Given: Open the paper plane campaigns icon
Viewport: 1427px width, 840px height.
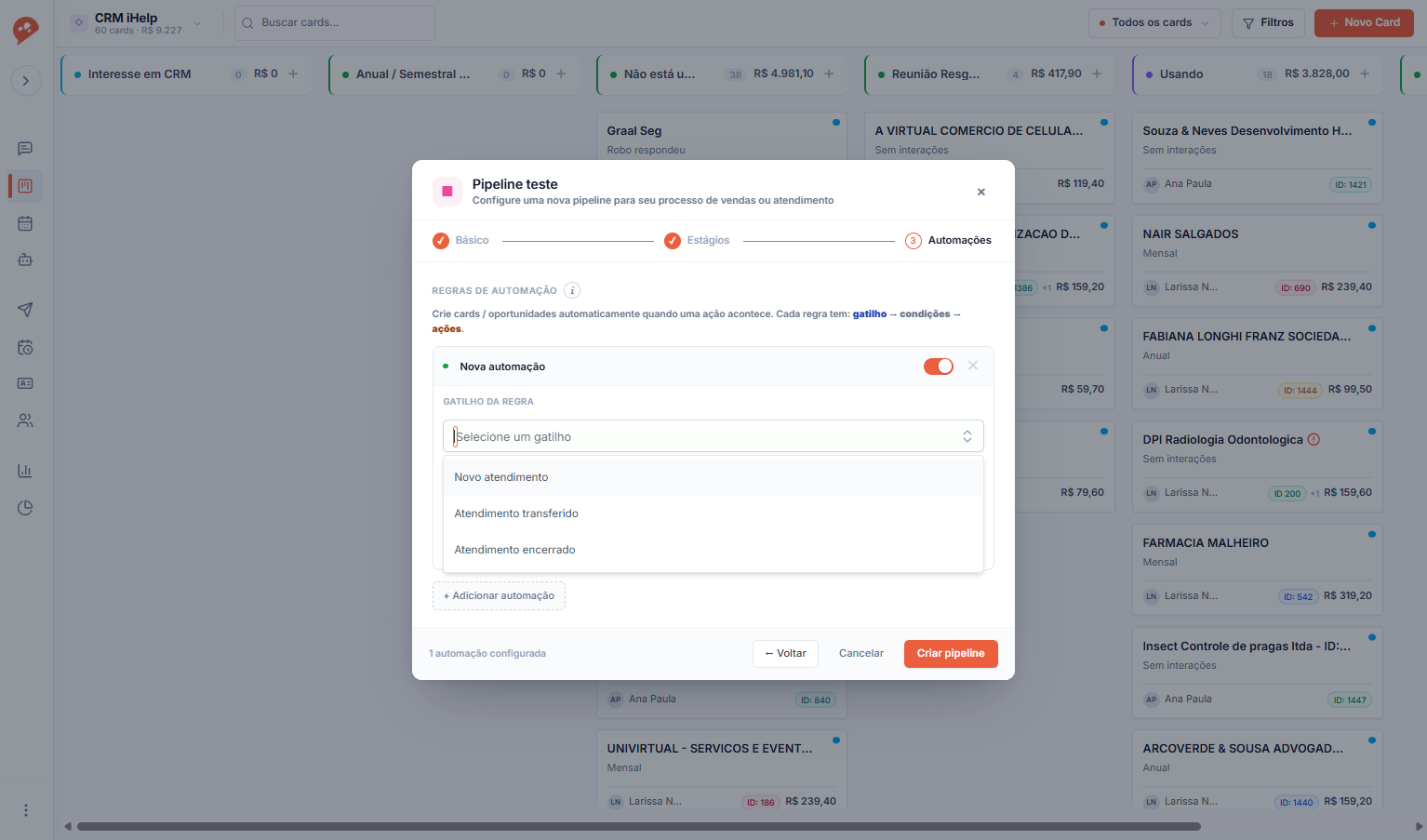Looking at the screenshot, I should (25, 310).
